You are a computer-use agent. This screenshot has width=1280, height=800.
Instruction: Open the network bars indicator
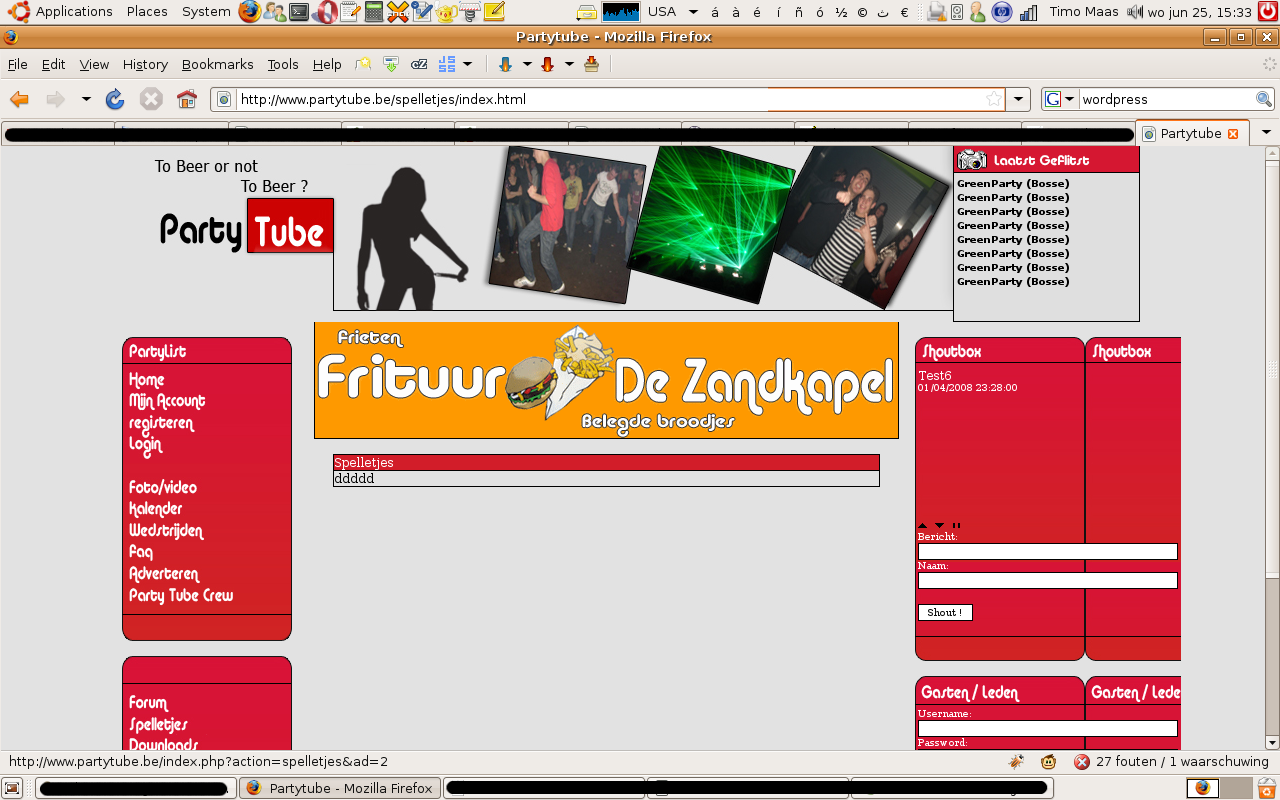coord(1028,12)
